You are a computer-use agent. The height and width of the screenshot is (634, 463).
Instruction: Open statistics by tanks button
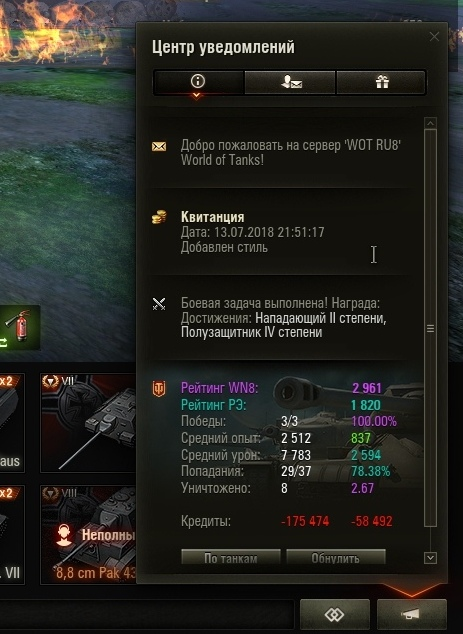[230, 558]
